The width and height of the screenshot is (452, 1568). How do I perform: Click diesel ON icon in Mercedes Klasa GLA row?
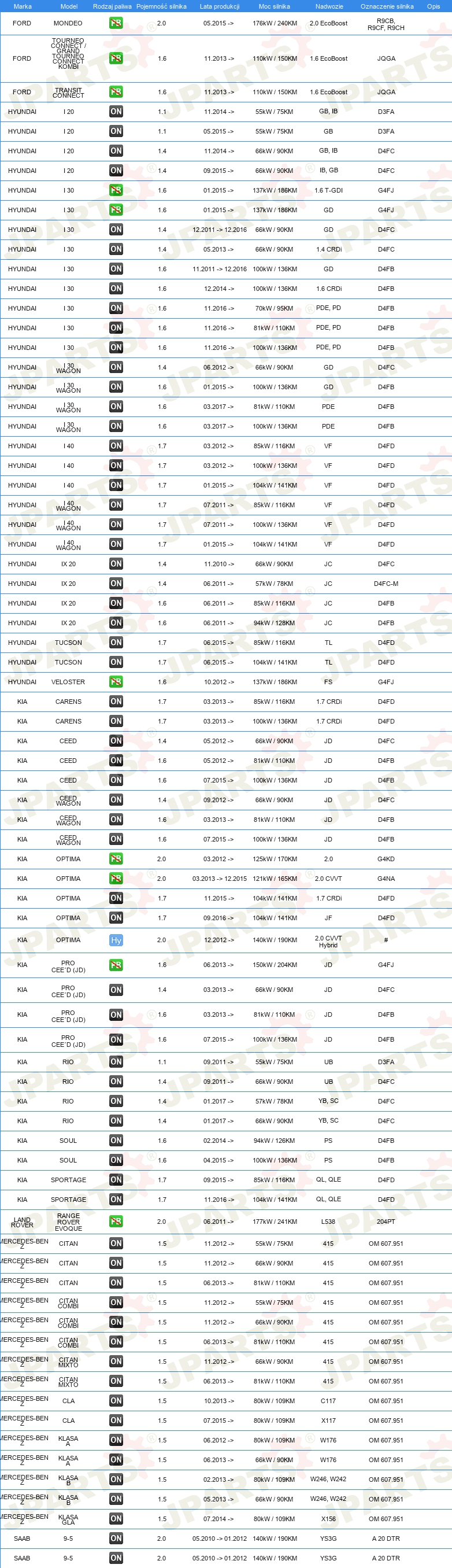tap(116, 1519)
